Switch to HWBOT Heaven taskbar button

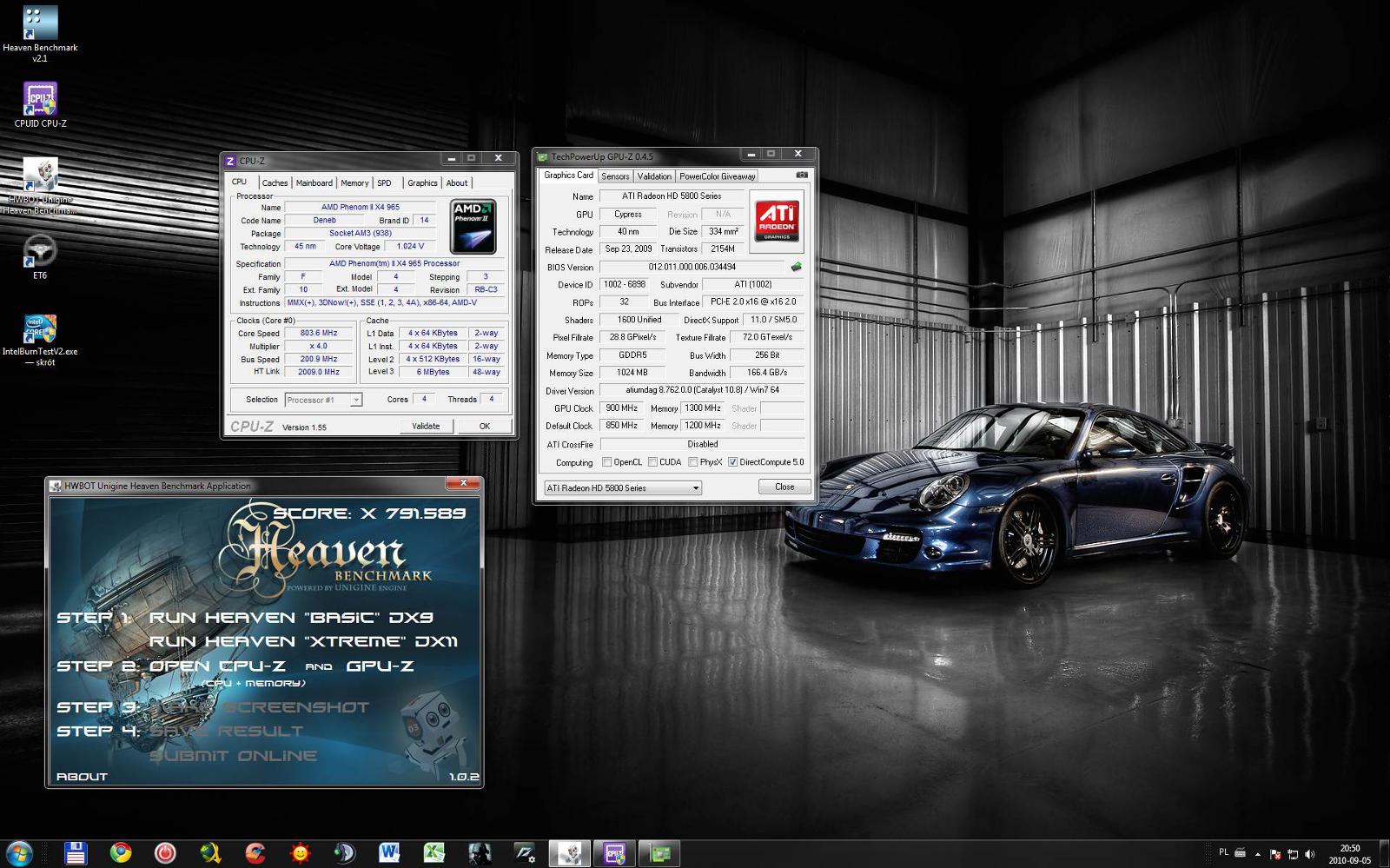(x=570, y=853)
